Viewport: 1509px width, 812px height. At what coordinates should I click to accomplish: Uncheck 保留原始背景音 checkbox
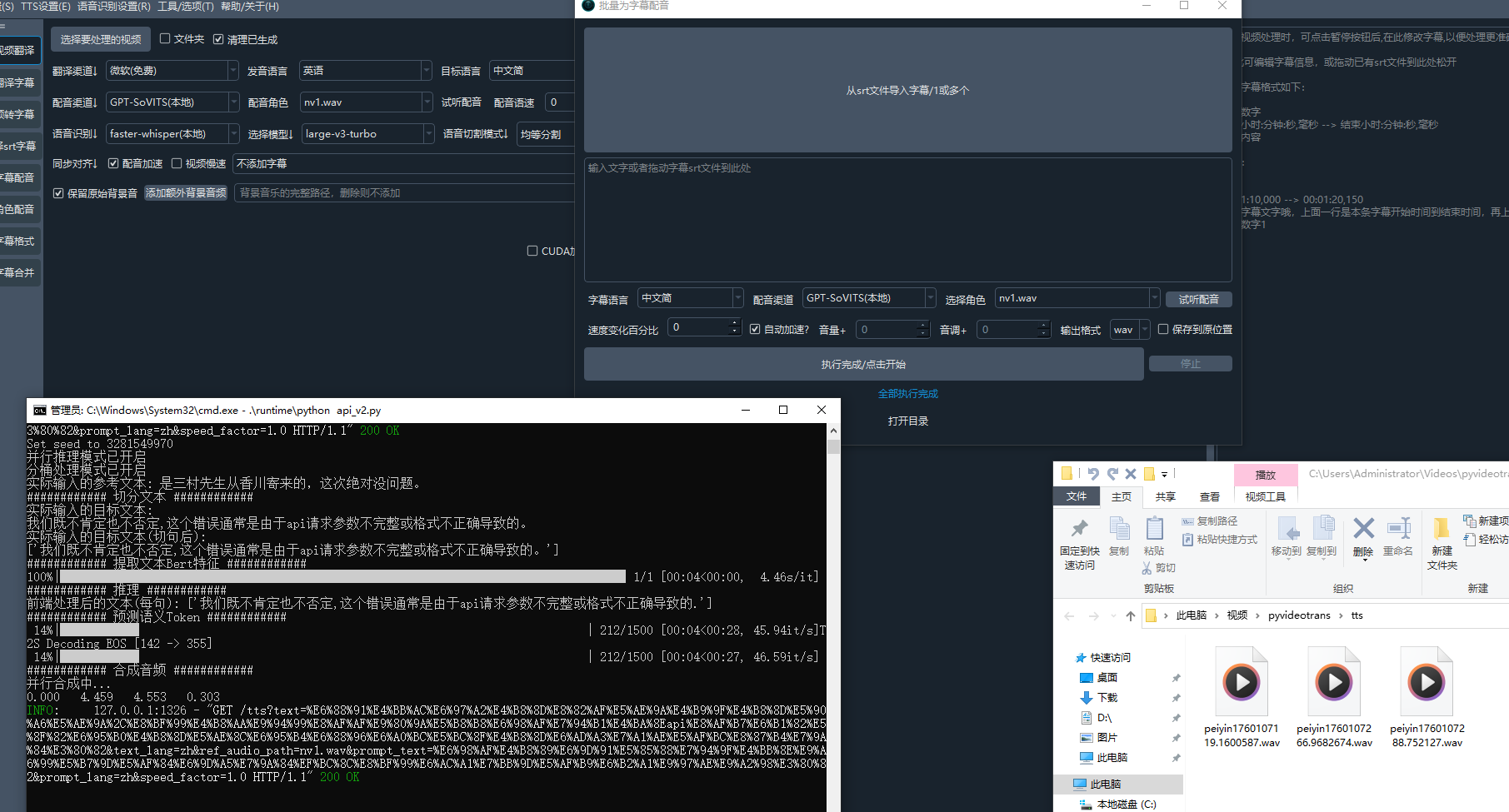(58, 193)
